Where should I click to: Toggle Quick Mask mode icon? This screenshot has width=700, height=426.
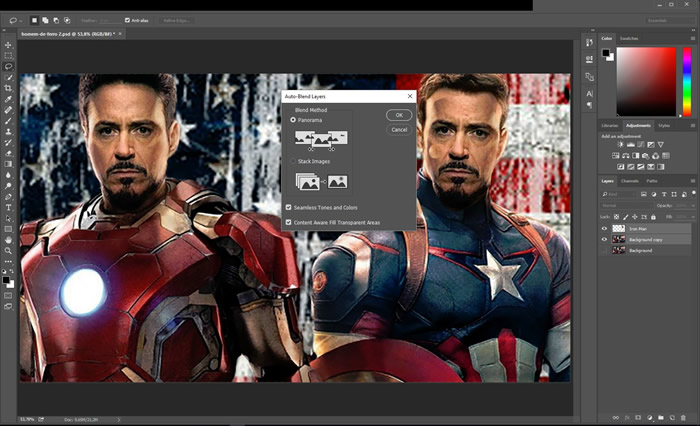pyautogui.click(x=8, y=296)
